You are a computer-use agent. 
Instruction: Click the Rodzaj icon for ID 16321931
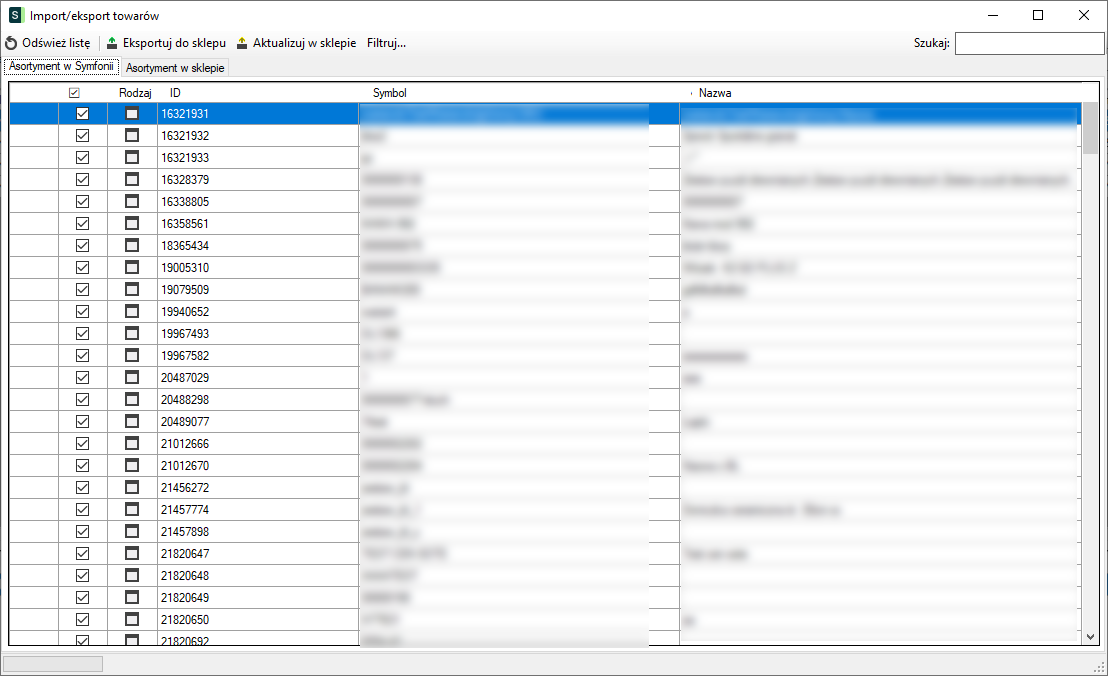click(x=132, y=113)
